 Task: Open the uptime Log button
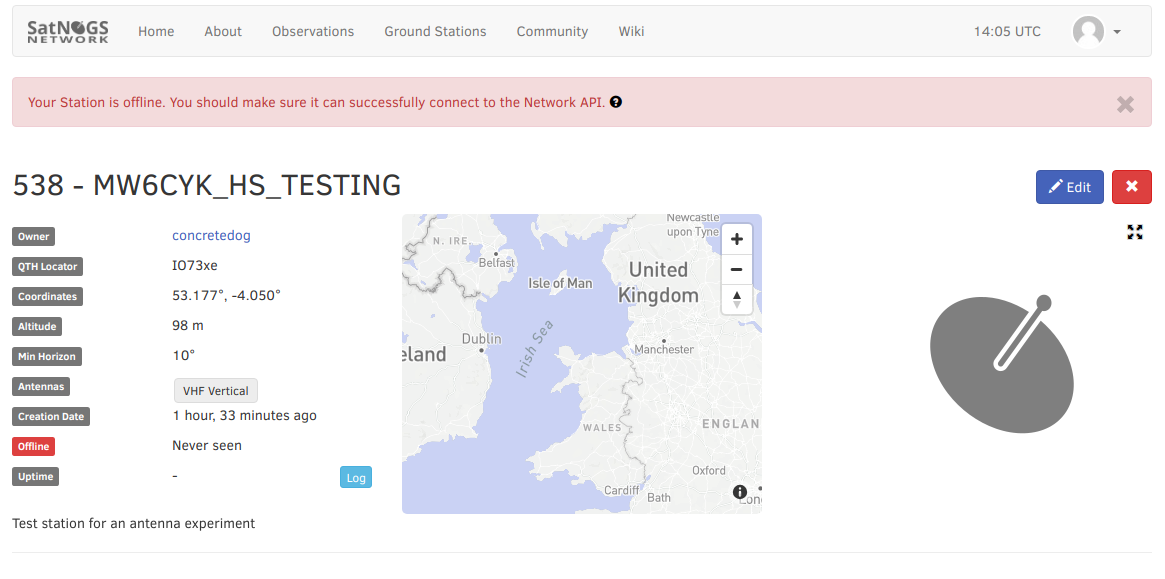point(356,478)
